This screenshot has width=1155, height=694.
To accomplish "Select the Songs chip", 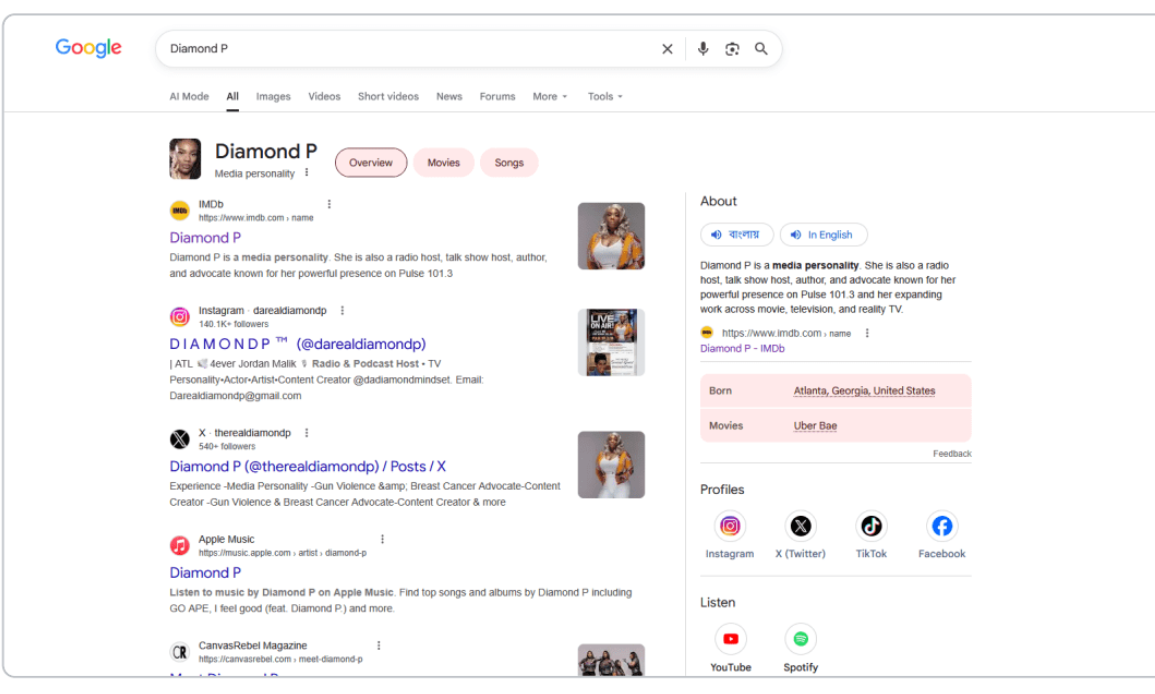I will pyautogui.click(x=509, y=163).
